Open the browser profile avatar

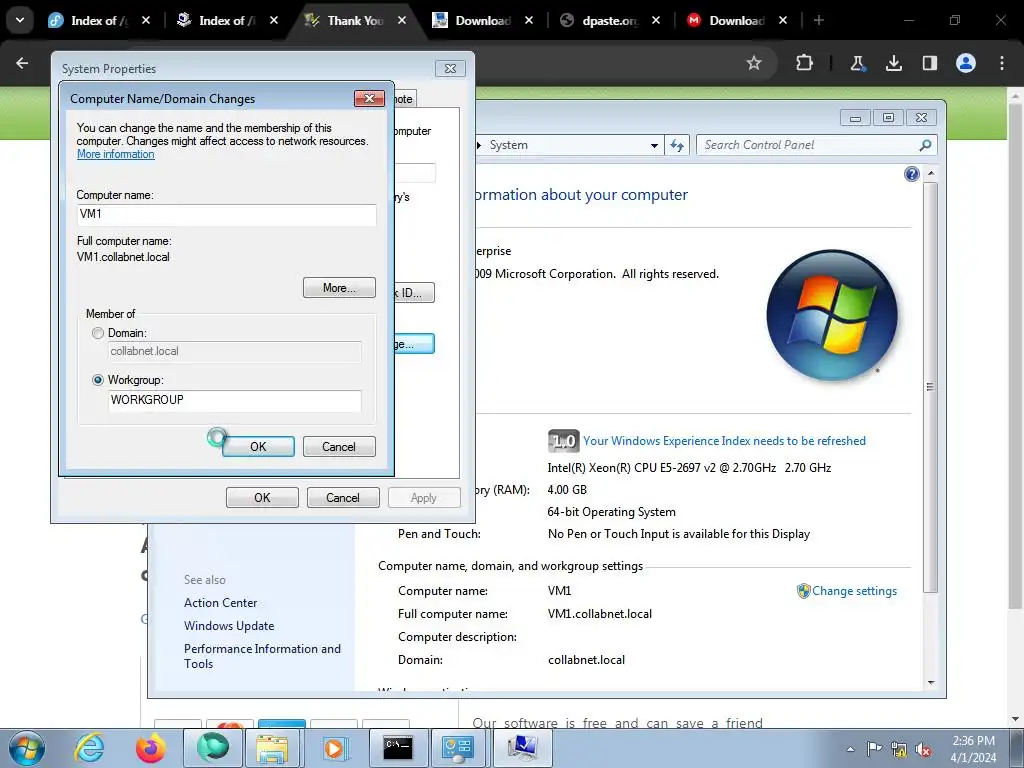[966, 63]
